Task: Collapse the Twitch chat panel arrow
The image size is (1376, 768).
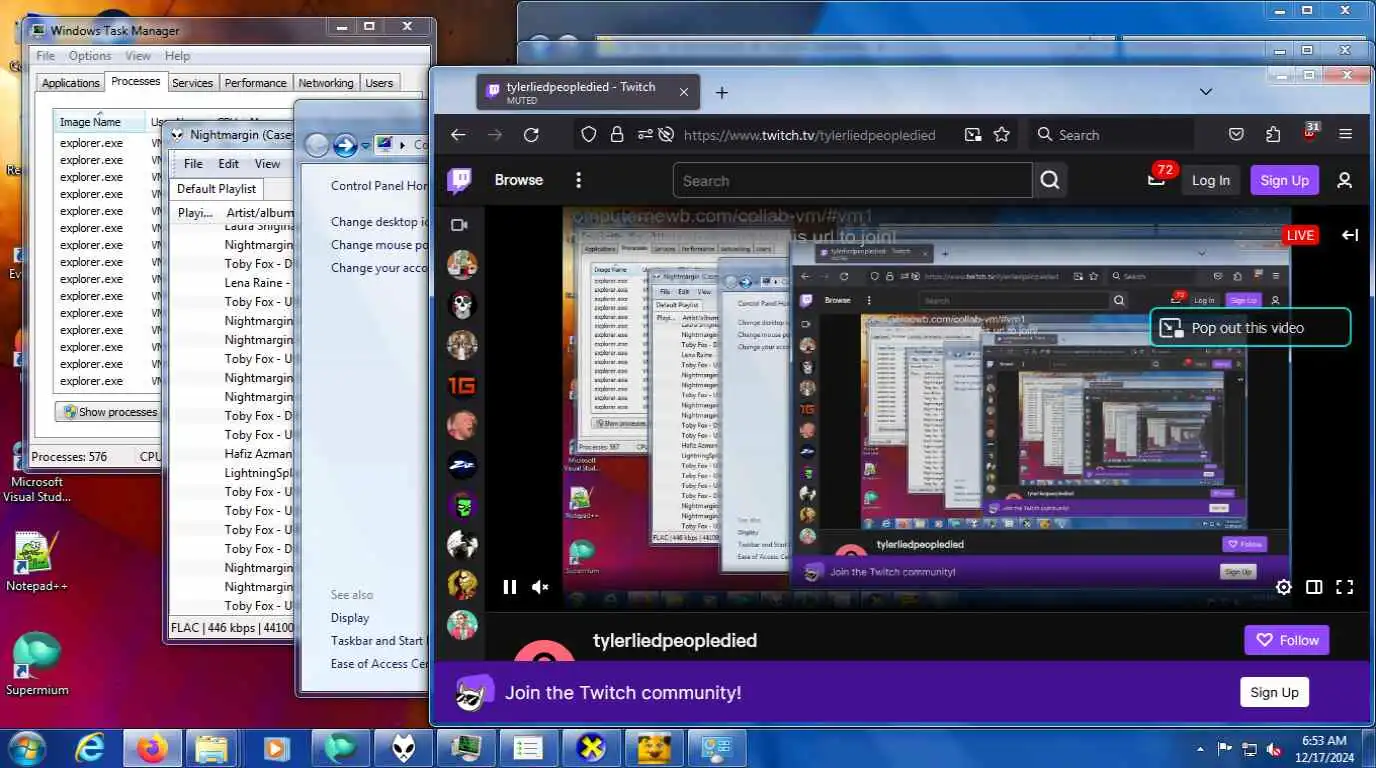Action: (1350, 235)
